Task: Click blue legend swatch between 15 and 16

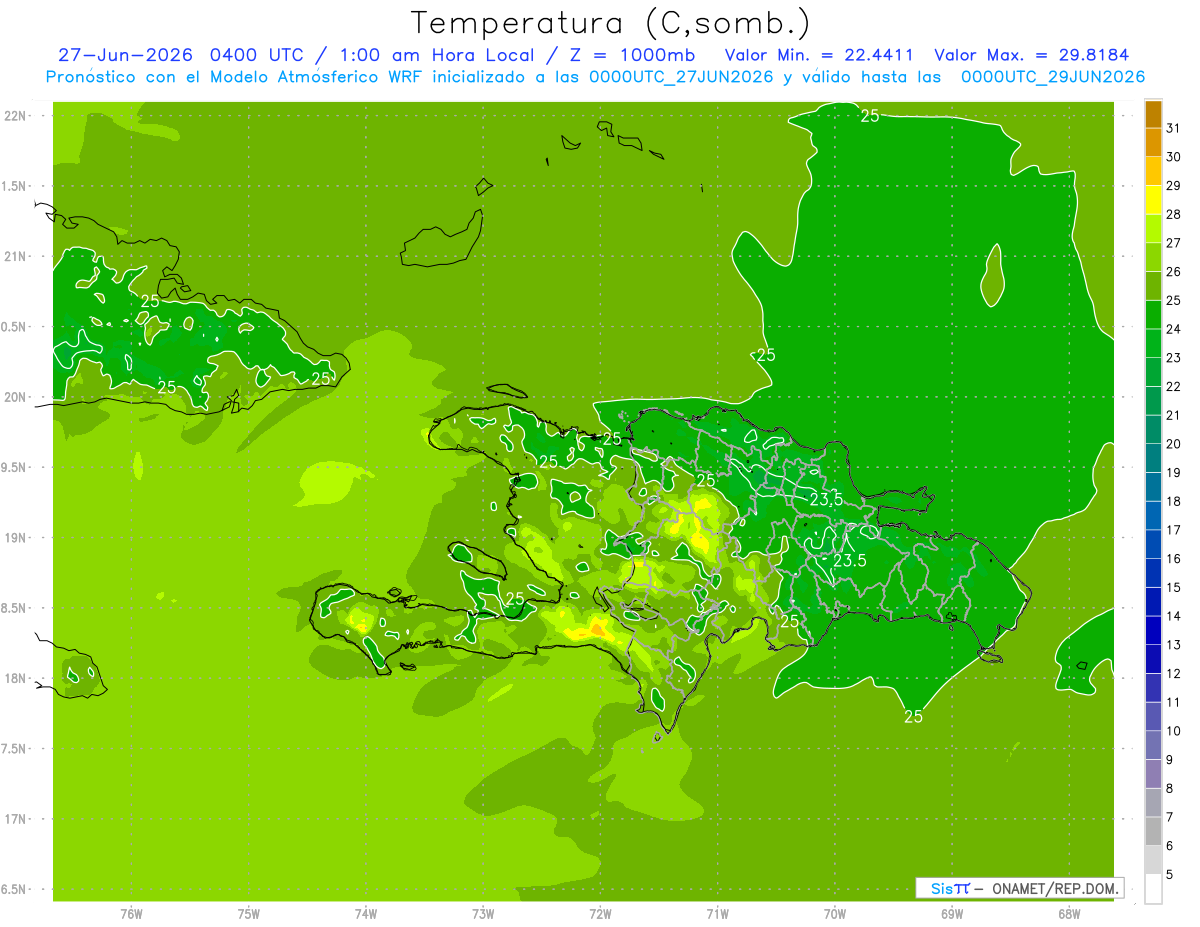Action: (1153, 573)
